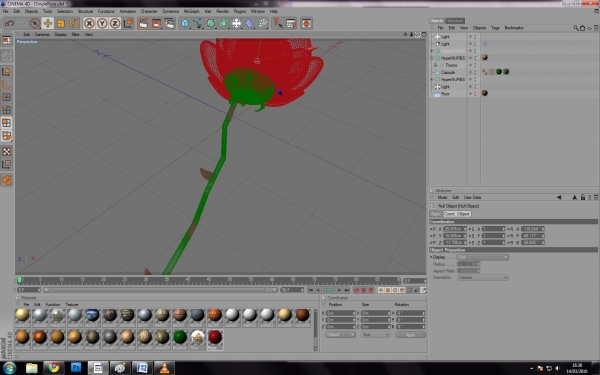Render to Picture Viewer
The image size is (600, 375).
point(157,23)
